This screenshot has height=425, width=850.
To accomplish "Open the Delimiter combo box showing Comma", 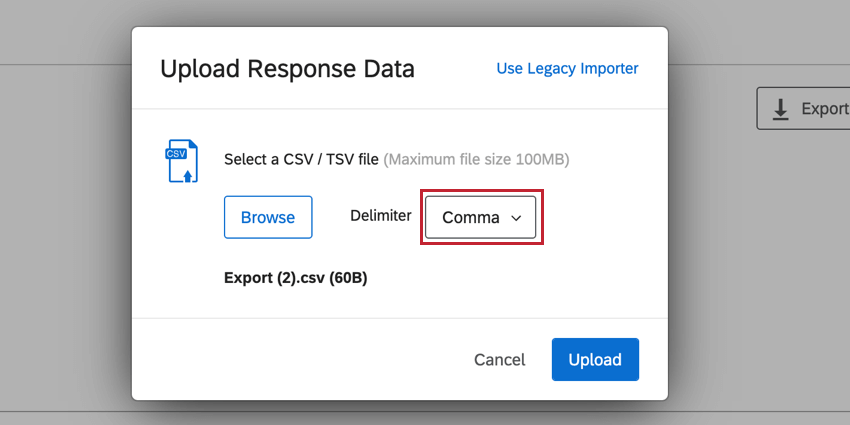I will tap(480, 217).
